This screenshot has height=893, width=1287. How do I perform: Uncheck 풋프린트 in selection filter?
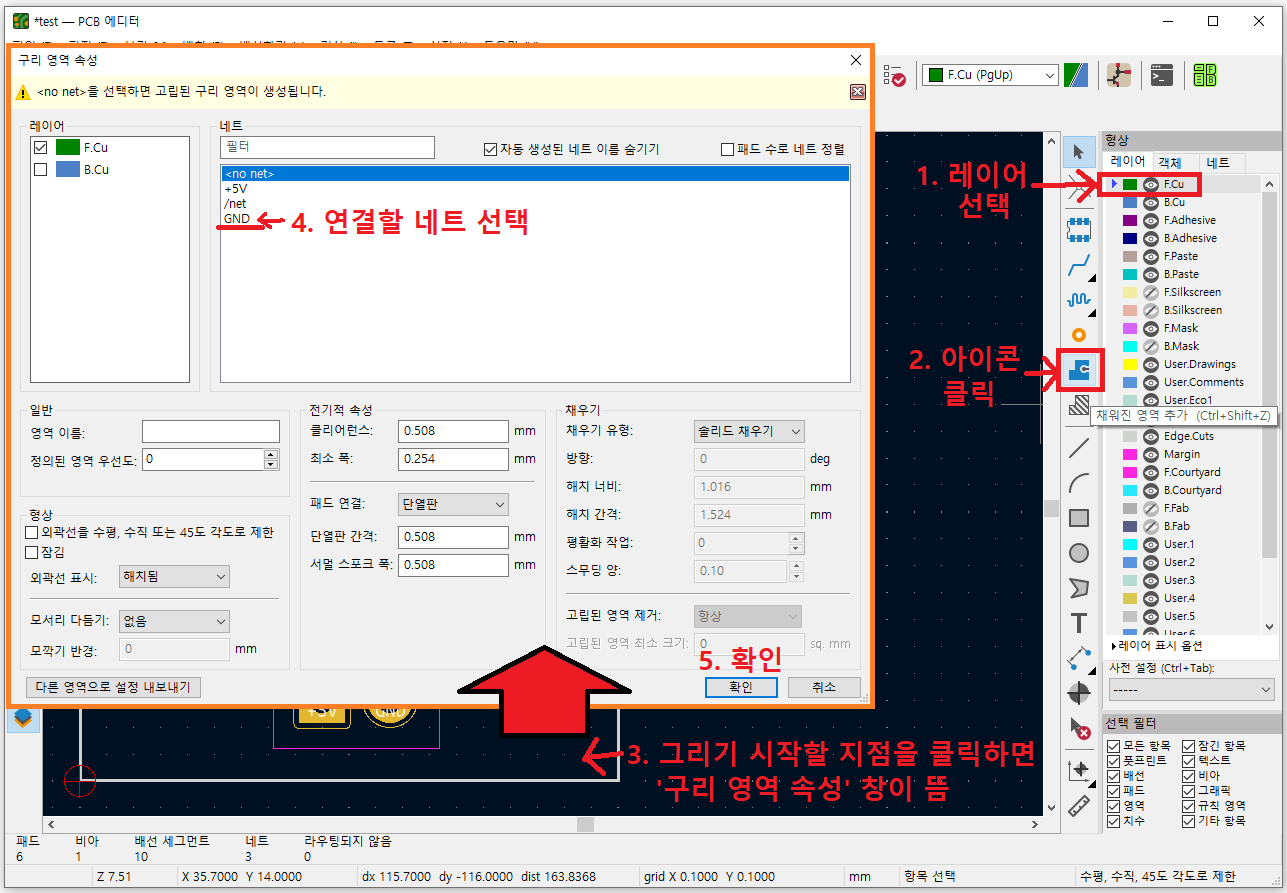(x=1115, y=761)
